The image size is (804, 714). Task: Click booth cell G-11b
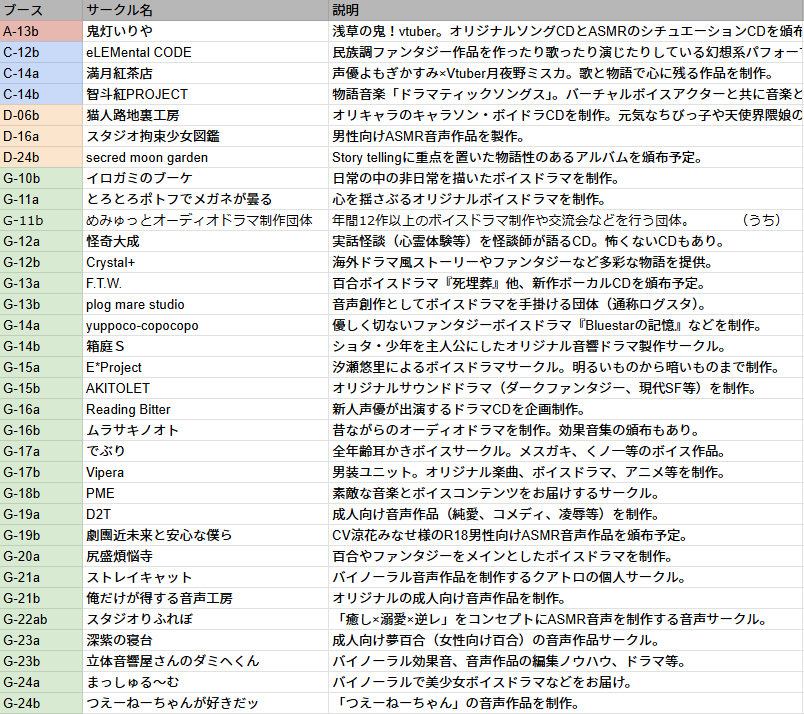(41, 221)
